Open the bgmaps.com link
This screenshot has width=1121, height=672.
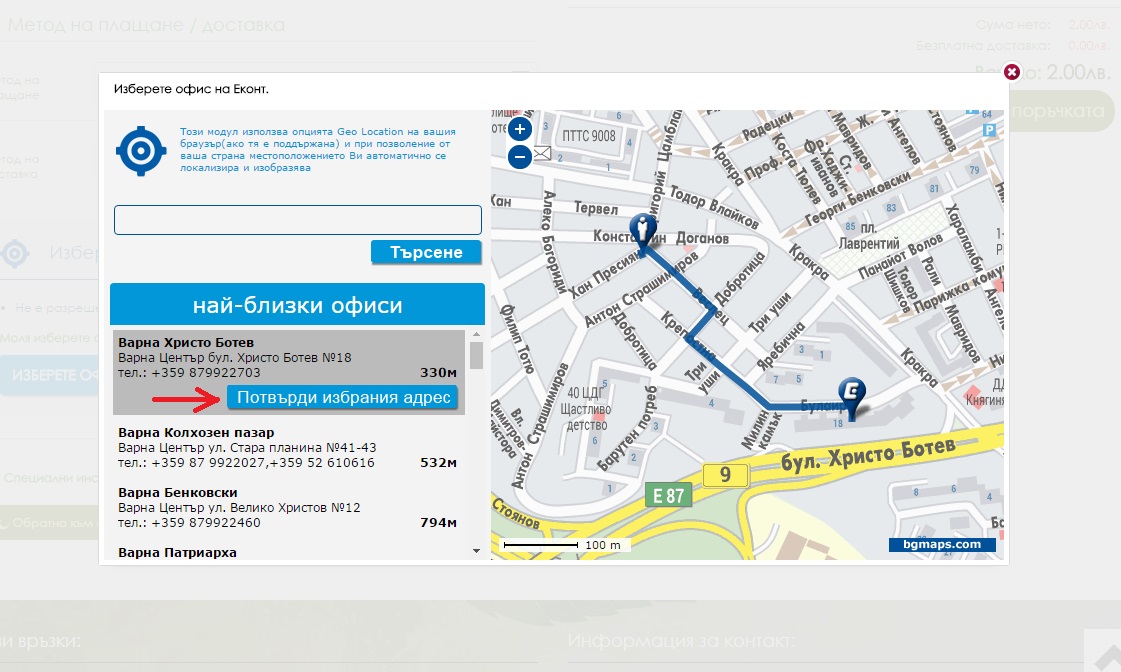point(941,544)
